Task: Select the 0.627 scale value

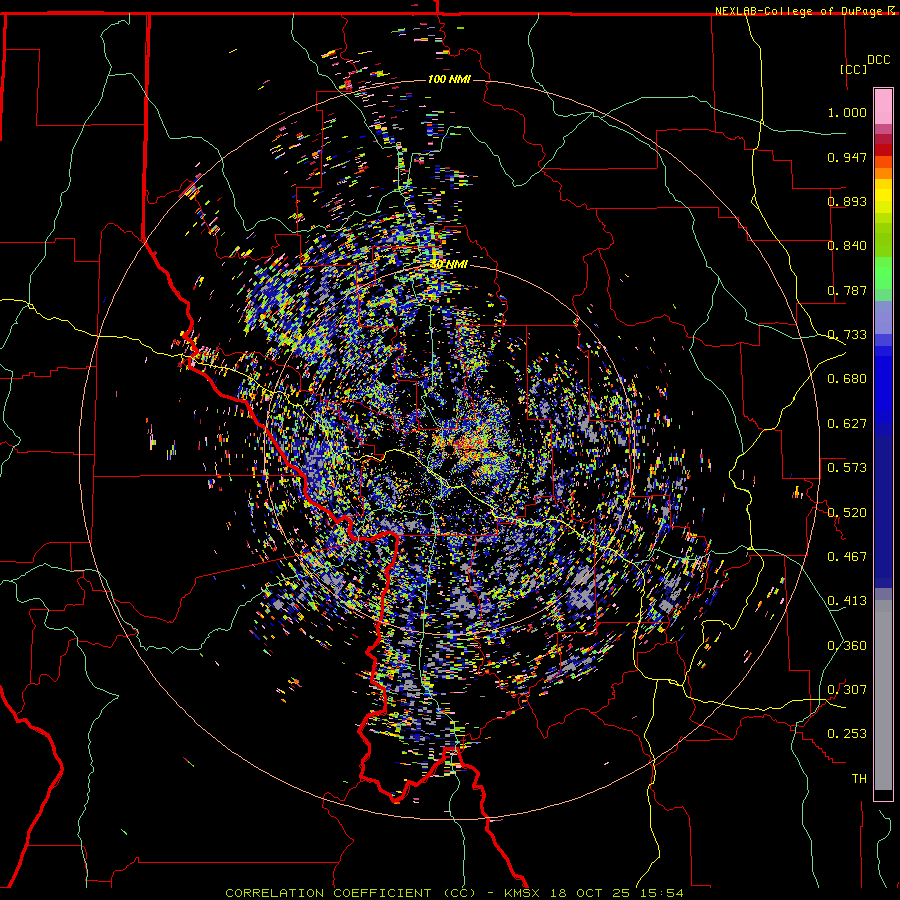Action: tap(847, 424)
